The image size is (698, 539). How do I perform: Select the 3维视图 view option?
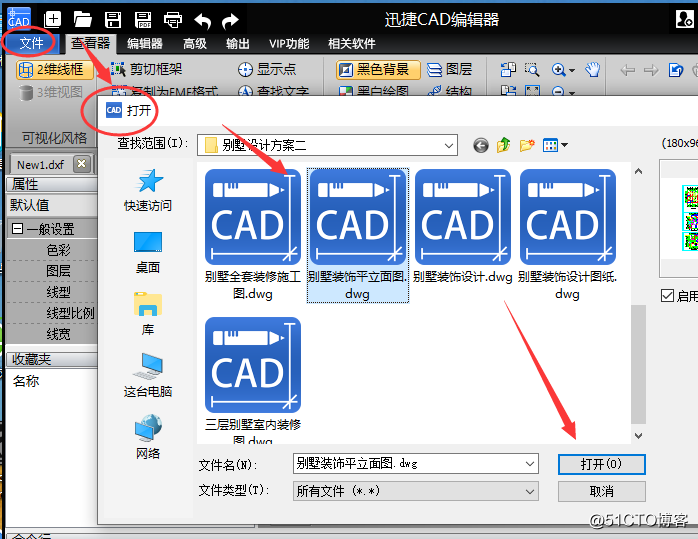(x=51, y=92)
